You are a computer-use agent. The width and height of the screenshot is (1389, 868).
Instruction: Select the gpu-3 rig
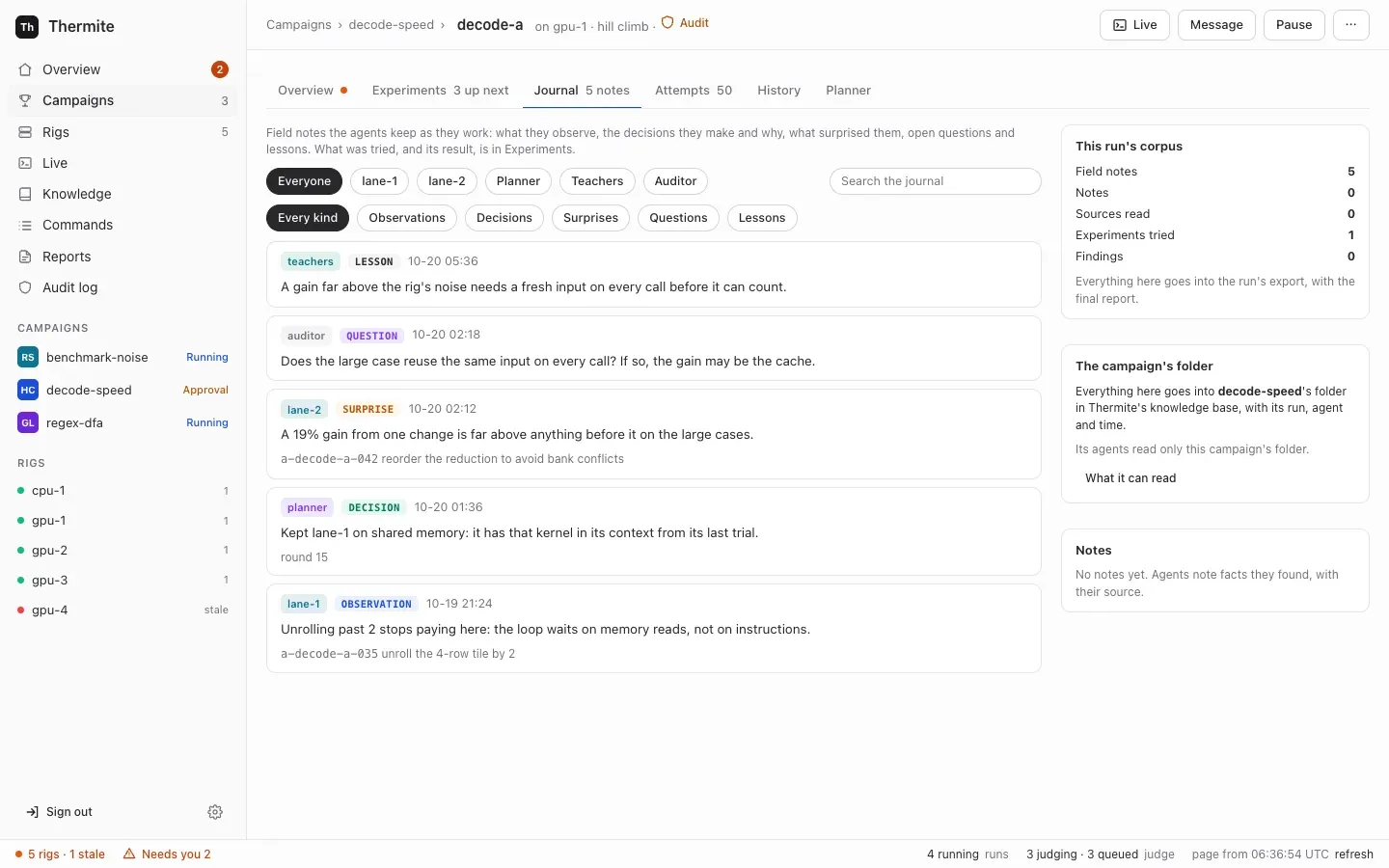tap(123, 581)
